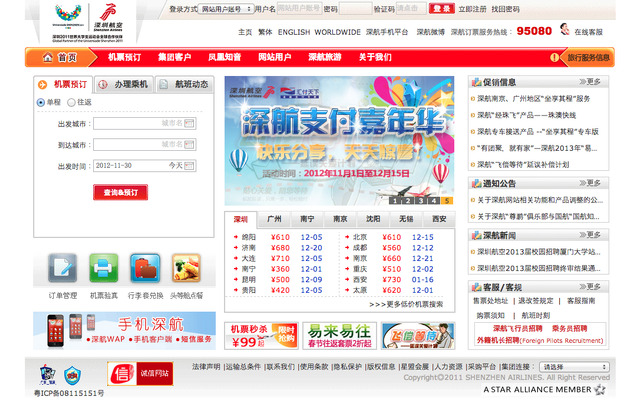
Task: Expand 更多 in 通知公告 panel
Action: [590, 183]
